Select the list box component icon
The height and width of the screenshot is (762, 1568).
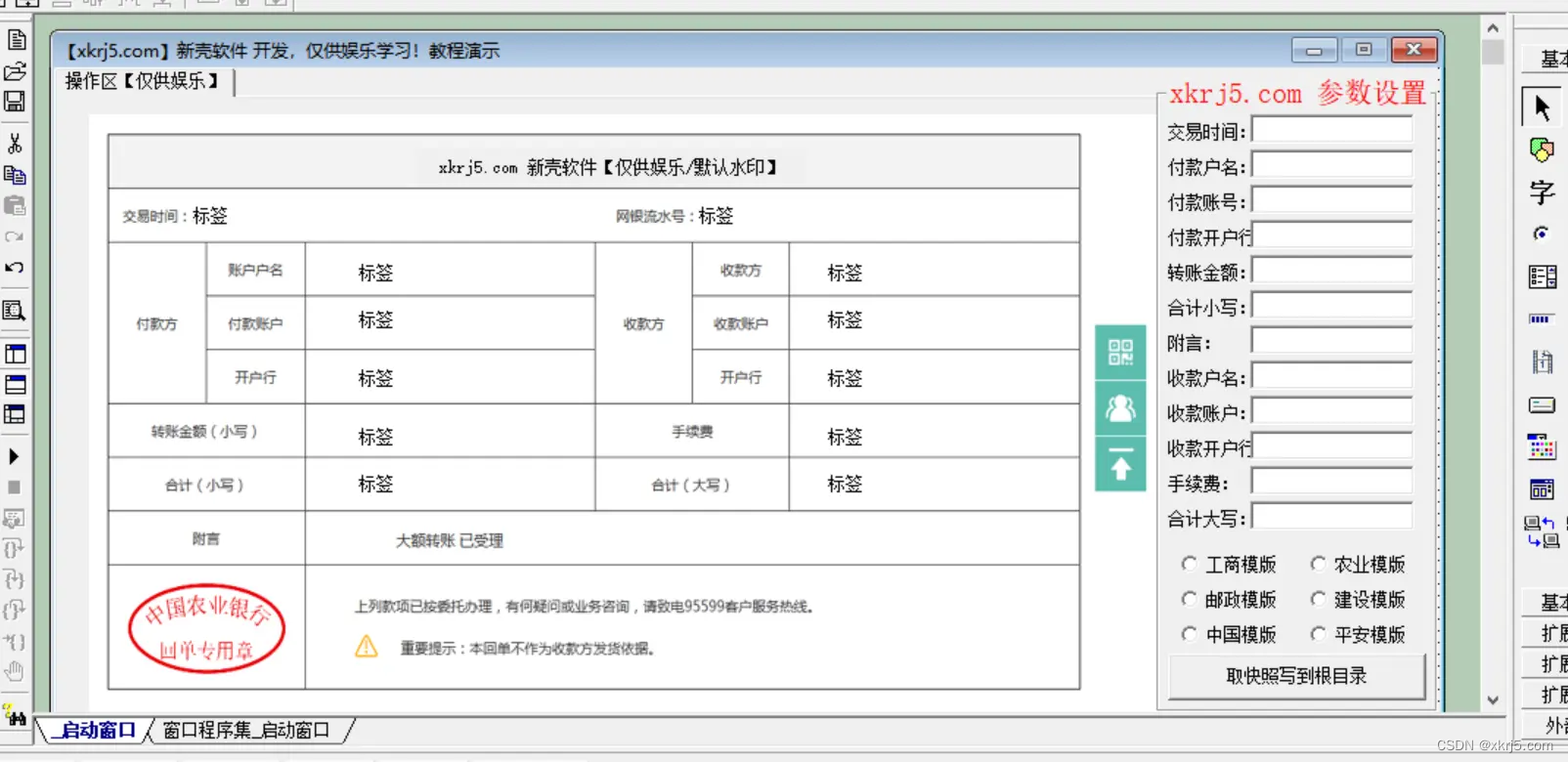pyautogui.click(x=1543, y=276)
